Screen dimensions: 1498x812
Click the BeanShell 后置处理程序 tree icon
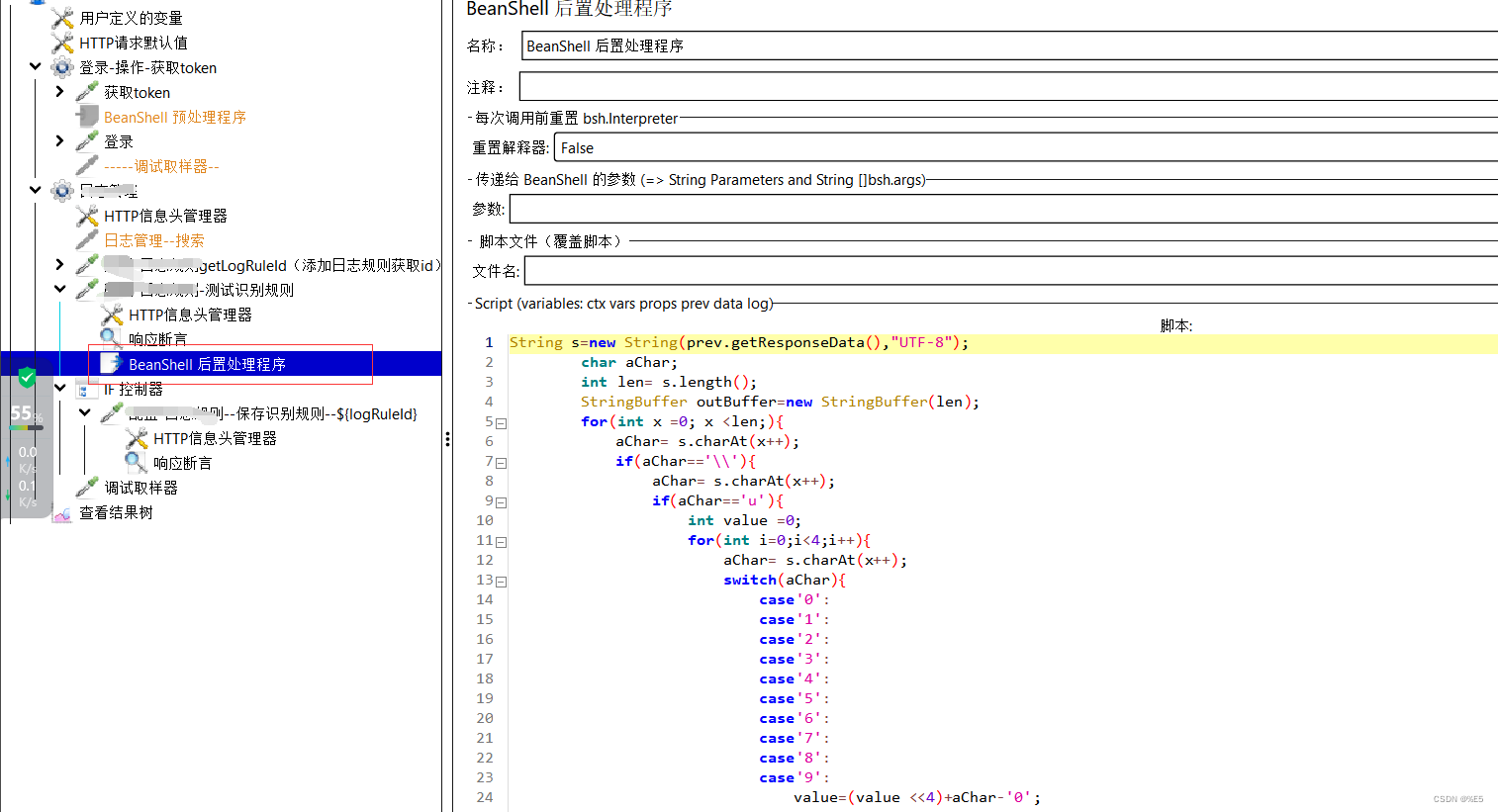[x=112, y=364]
